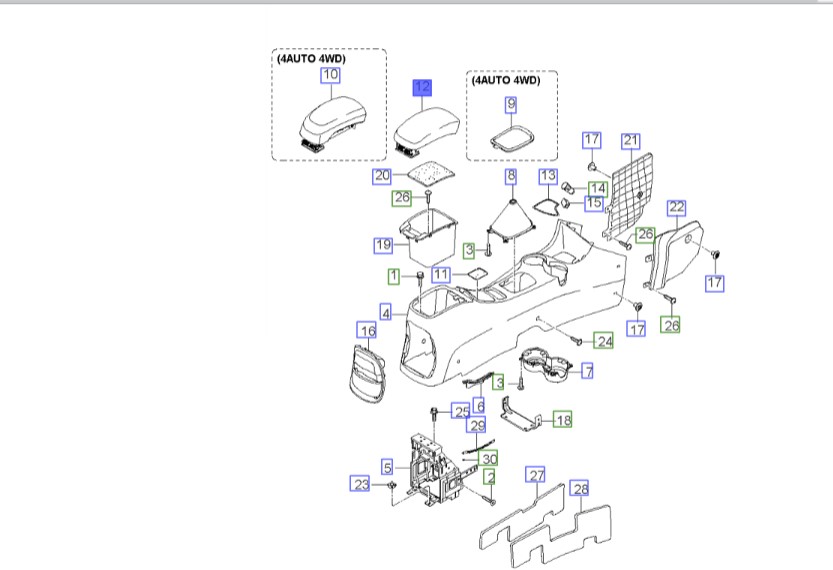This screenshot has width=833, height=570.
Task: Click part number 13 callout
Action: coord(548,176)
